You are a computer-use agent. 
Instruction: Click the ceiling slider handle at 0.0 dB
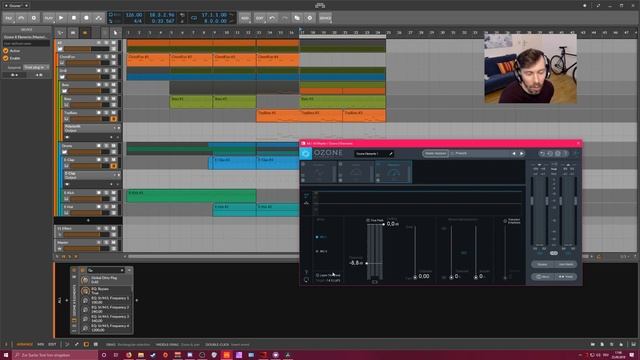(x=383, y=224)
